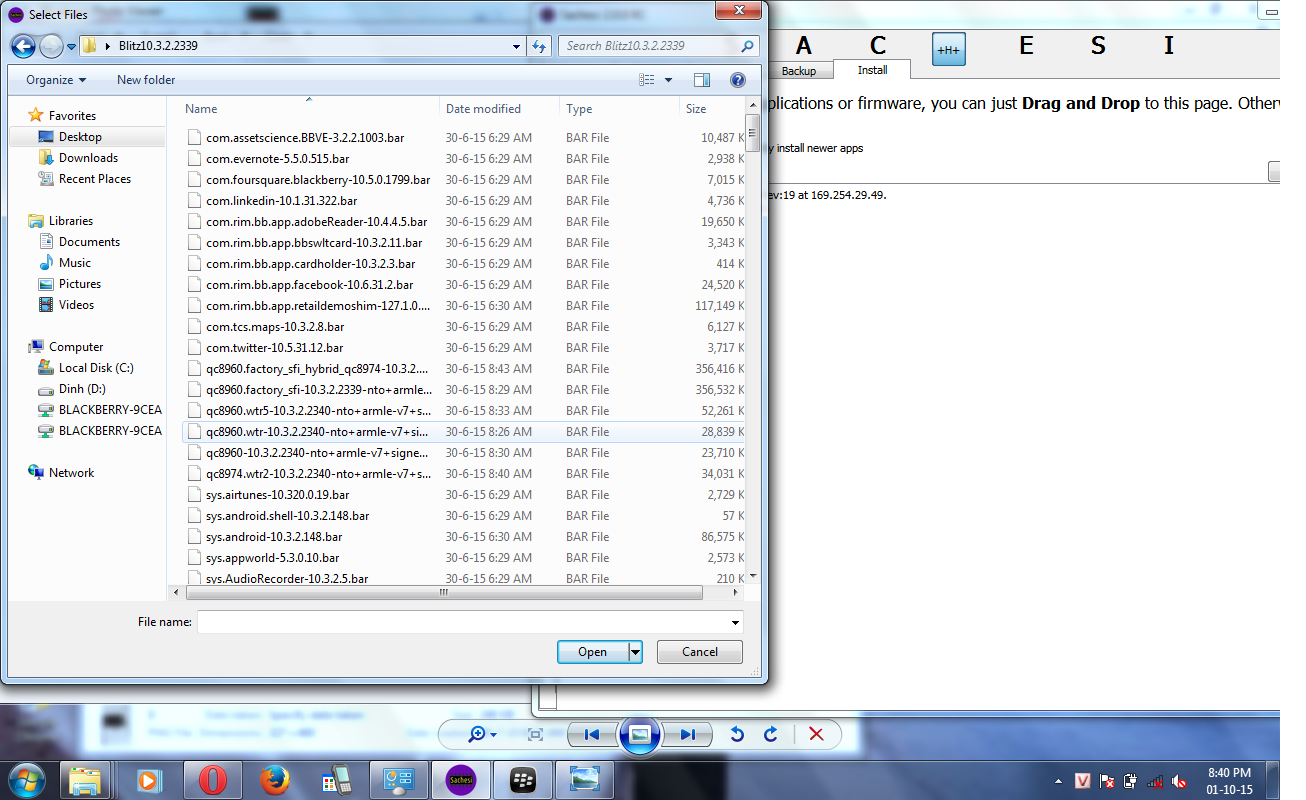Select Videos library
Viewport: 1306px width, 800px height.
(76, 305)
